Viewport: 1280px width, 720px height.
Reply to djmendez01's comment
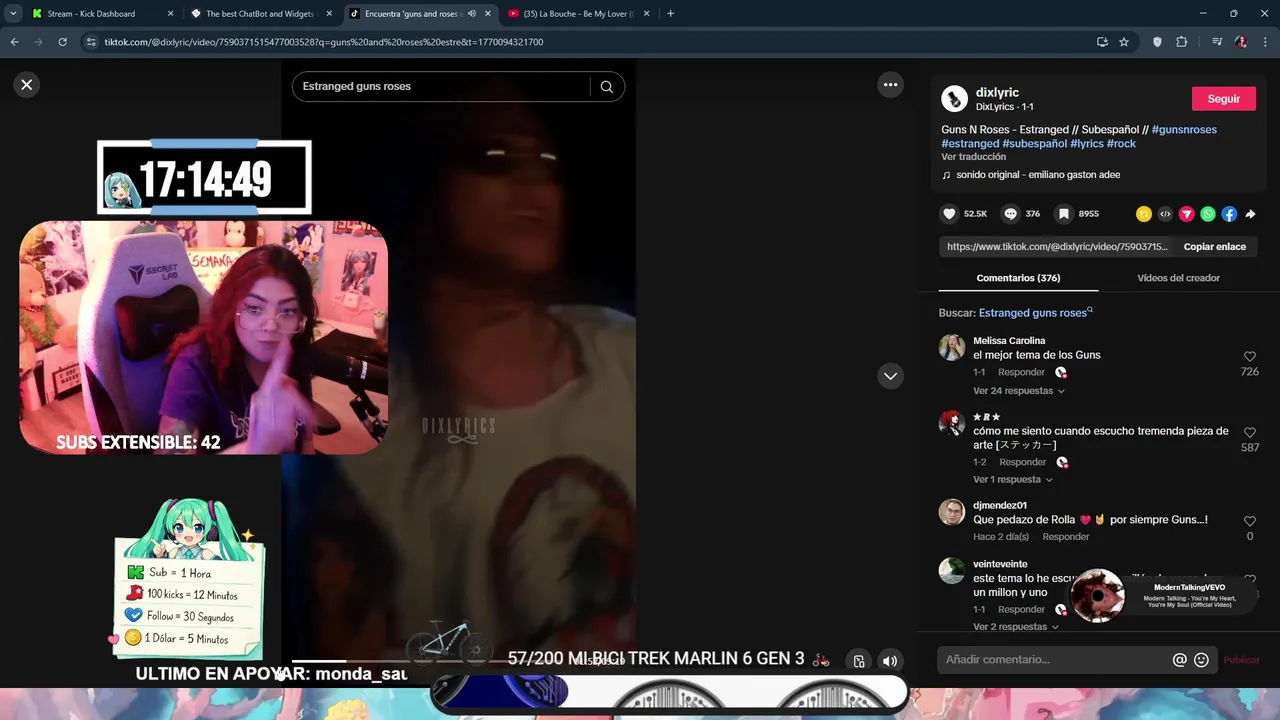[1066, 537]
